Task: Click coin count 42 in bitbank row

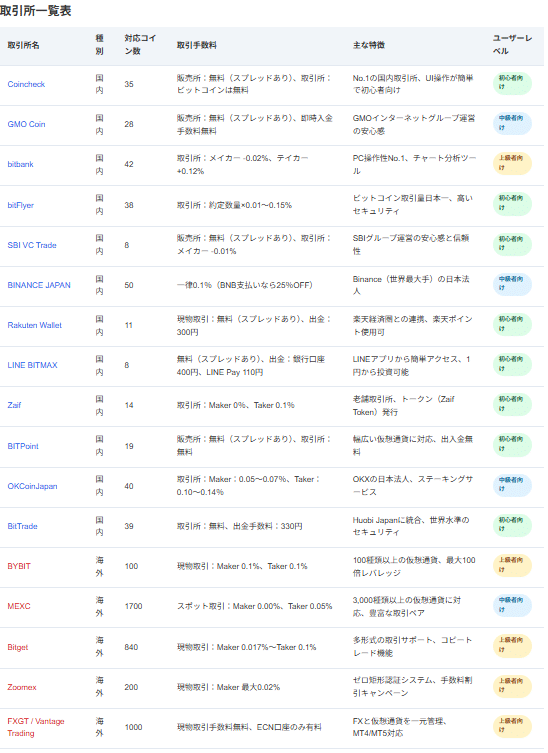Action: [x=129, y=164]
